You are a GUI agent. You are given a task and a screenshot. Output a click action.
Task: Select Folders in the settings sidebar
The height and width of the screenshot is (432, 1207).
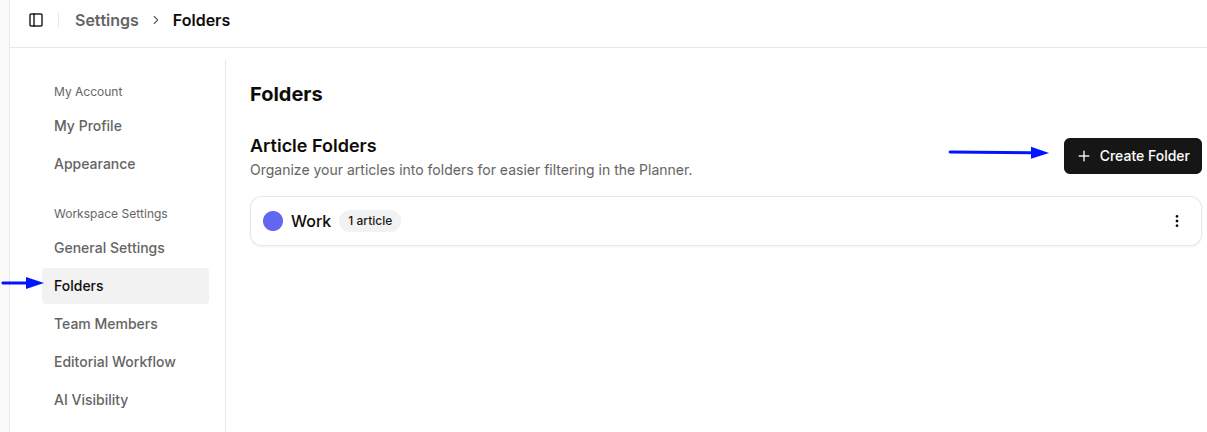click(x=79, y=286)
